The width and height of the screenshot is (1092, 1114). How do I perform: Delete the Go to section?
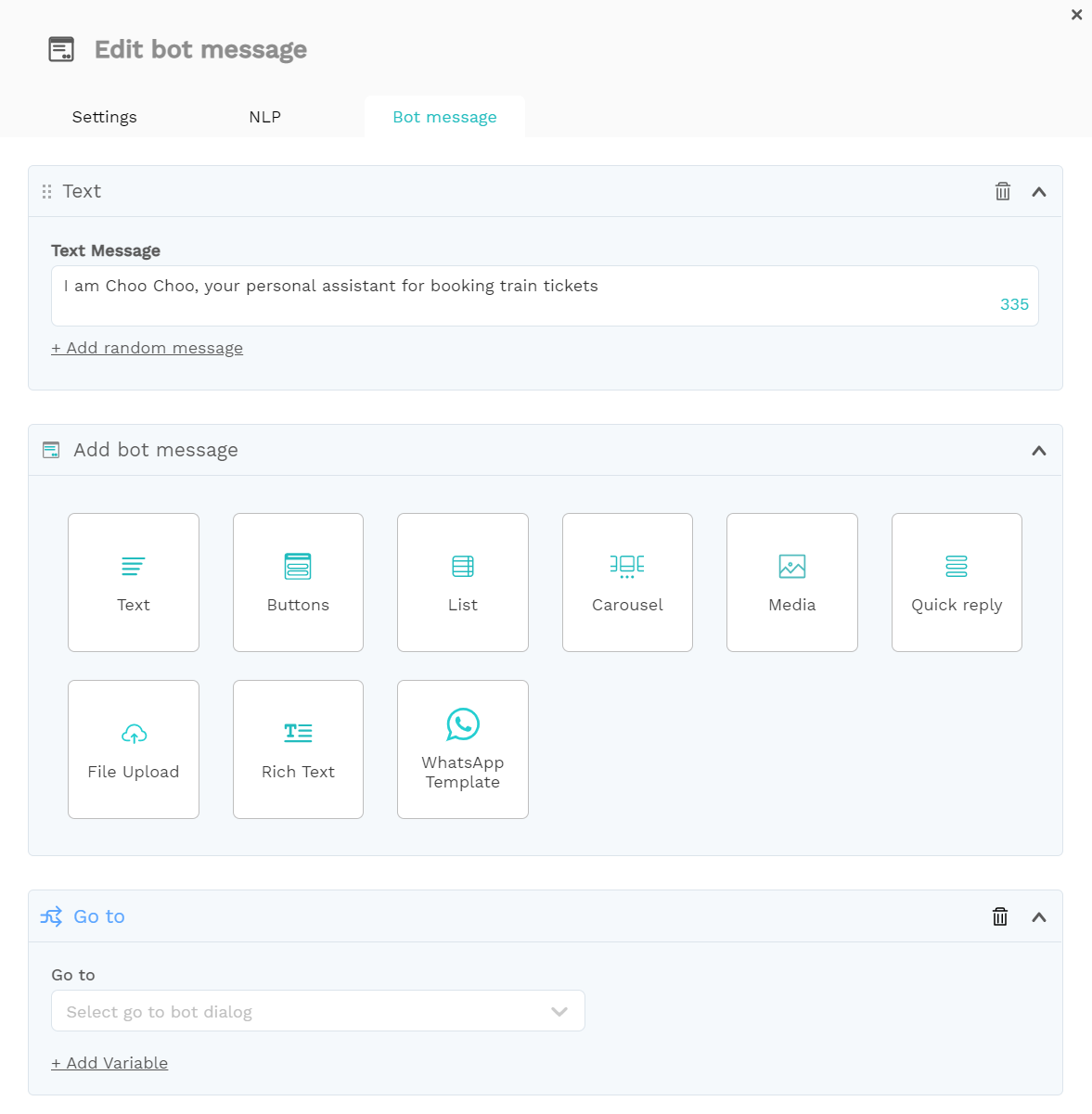pos(1000,916)
